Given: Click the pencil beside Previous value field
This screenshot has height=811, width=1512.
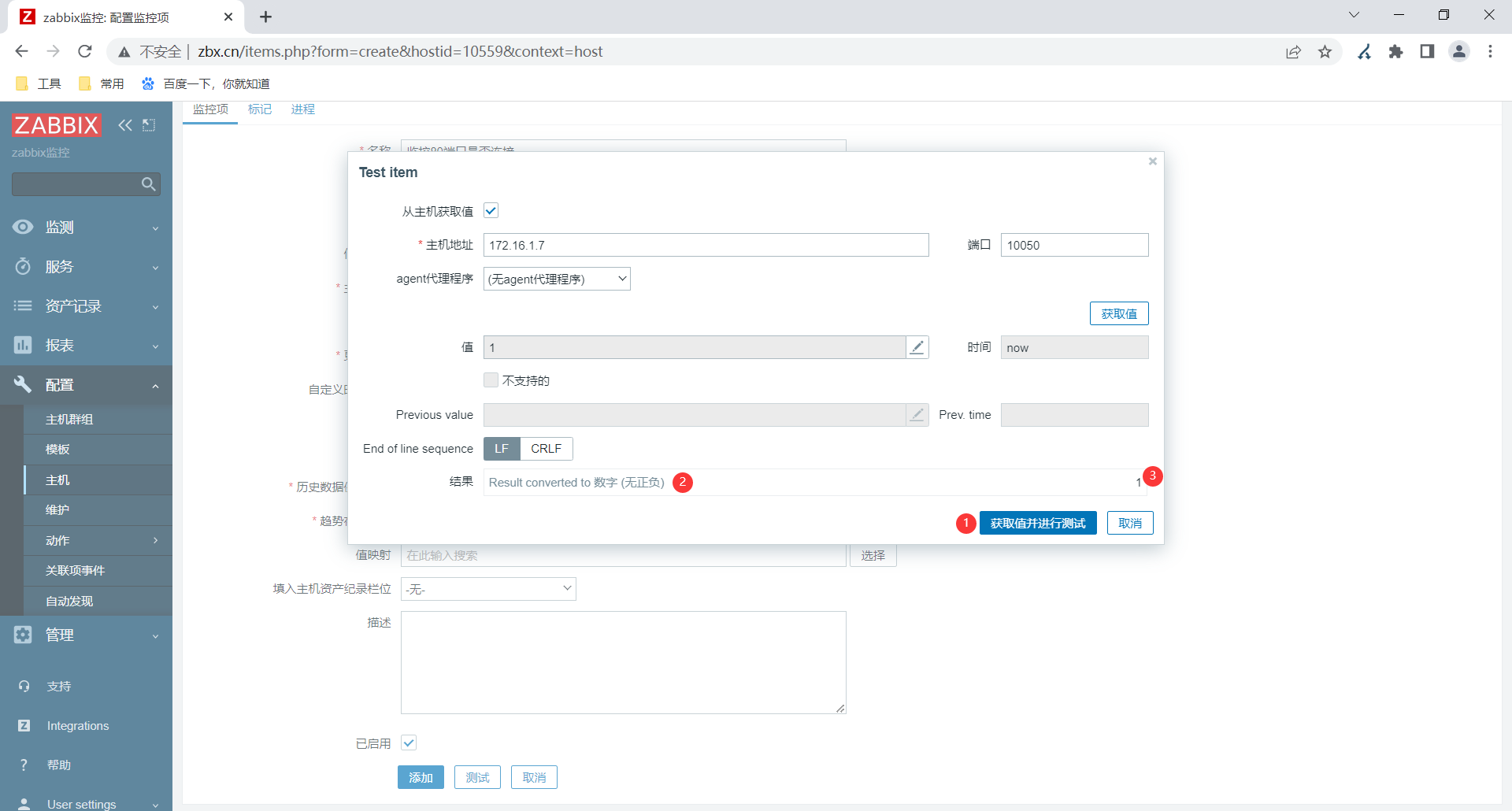Looking at the screenshot, I should tap(917, 415).
